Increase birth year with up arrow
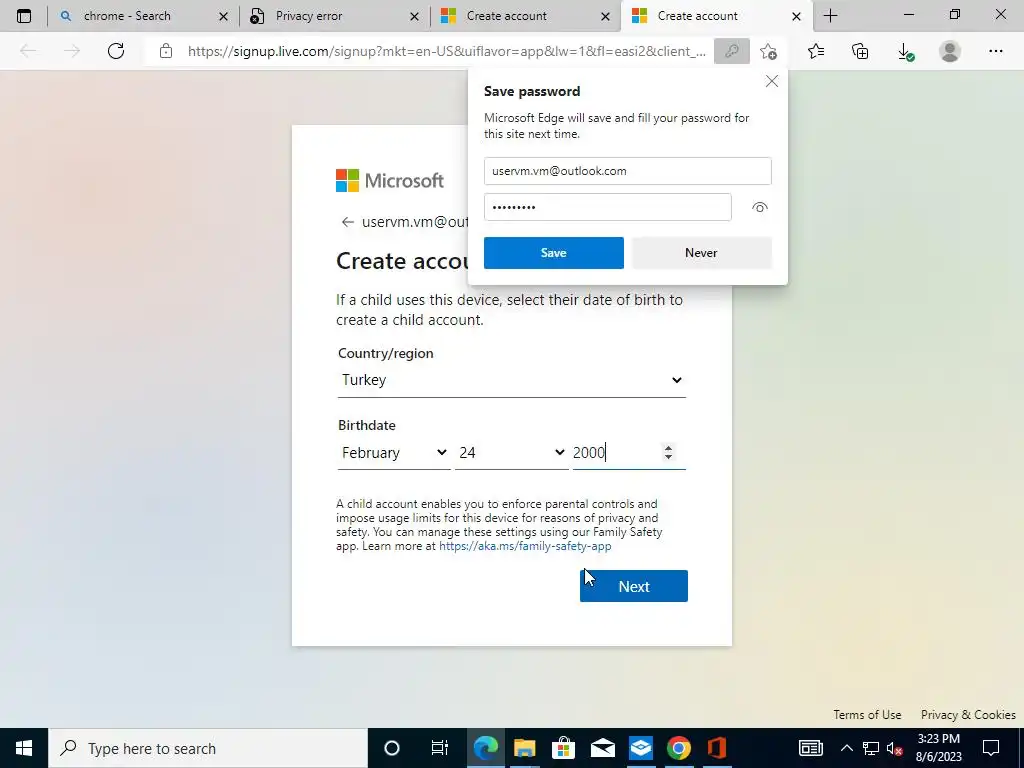 pos(667,447)
